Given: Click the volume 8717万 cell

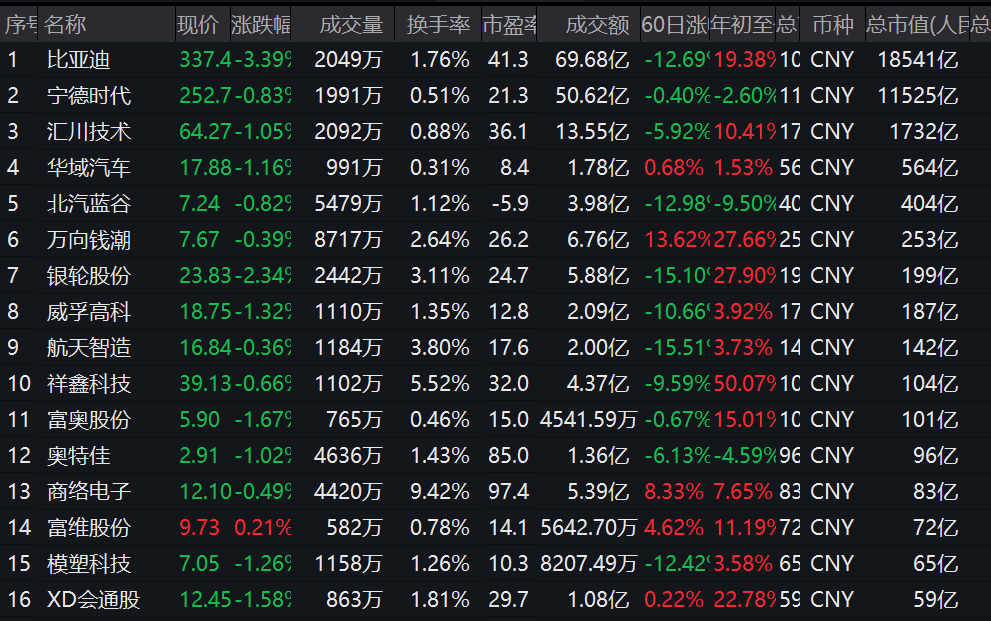Looking at the screenshot, I should 348,240.
